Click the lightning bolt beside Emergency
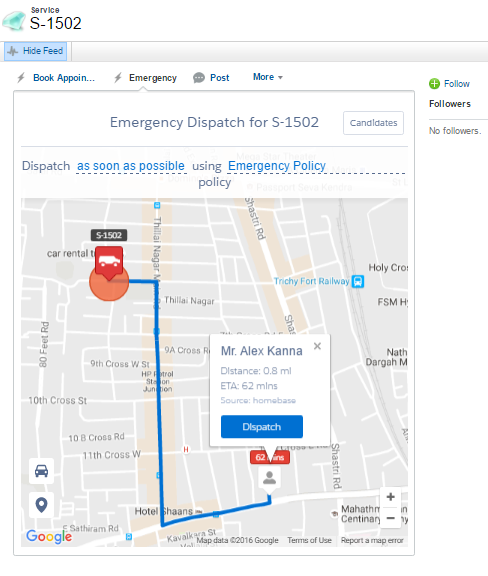 click(118, 78)
